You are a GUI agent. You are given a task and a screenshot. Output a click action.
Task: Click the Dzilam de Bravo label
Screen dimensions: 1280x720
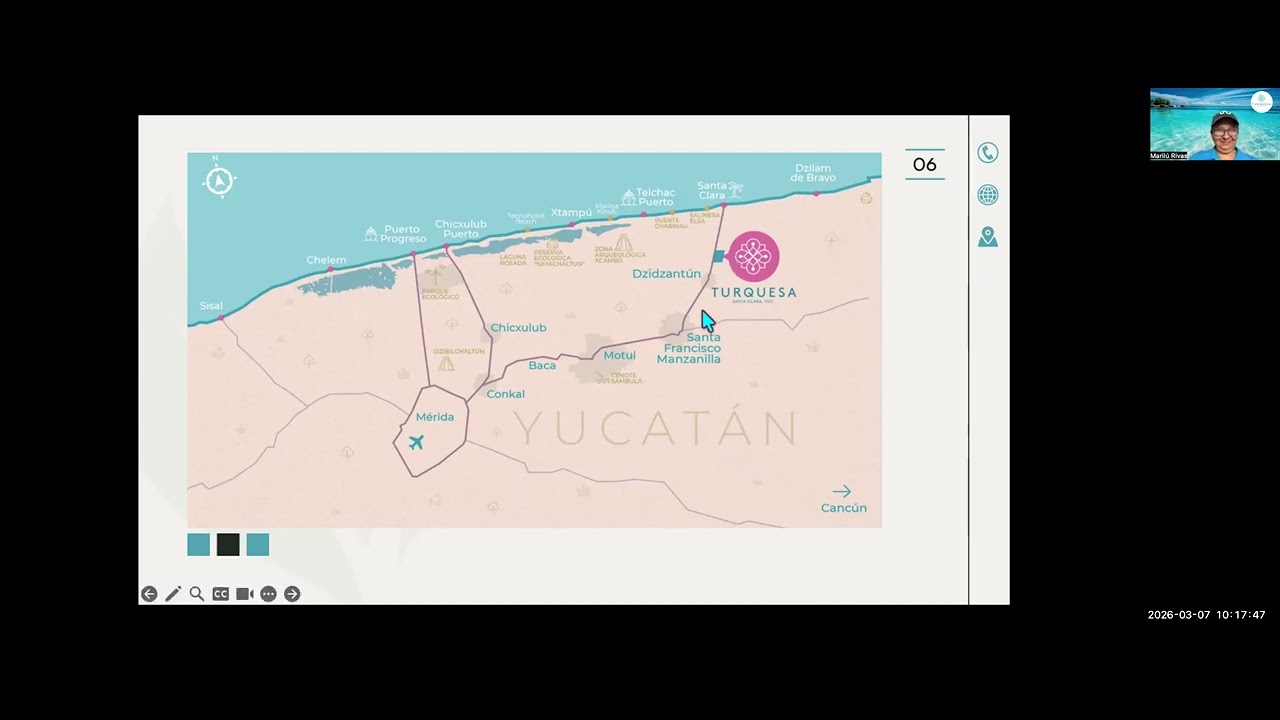pyautogui.click(x=813, y=173)
